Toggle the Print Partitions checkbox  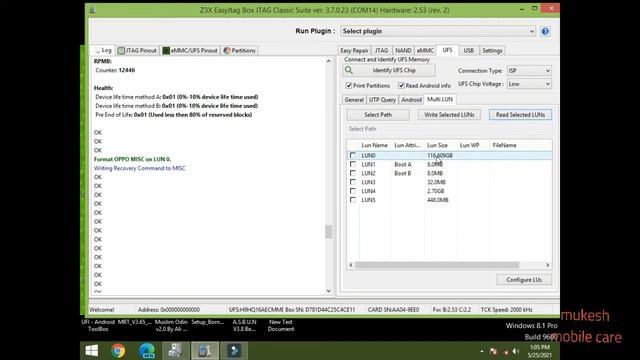point(349,85)
